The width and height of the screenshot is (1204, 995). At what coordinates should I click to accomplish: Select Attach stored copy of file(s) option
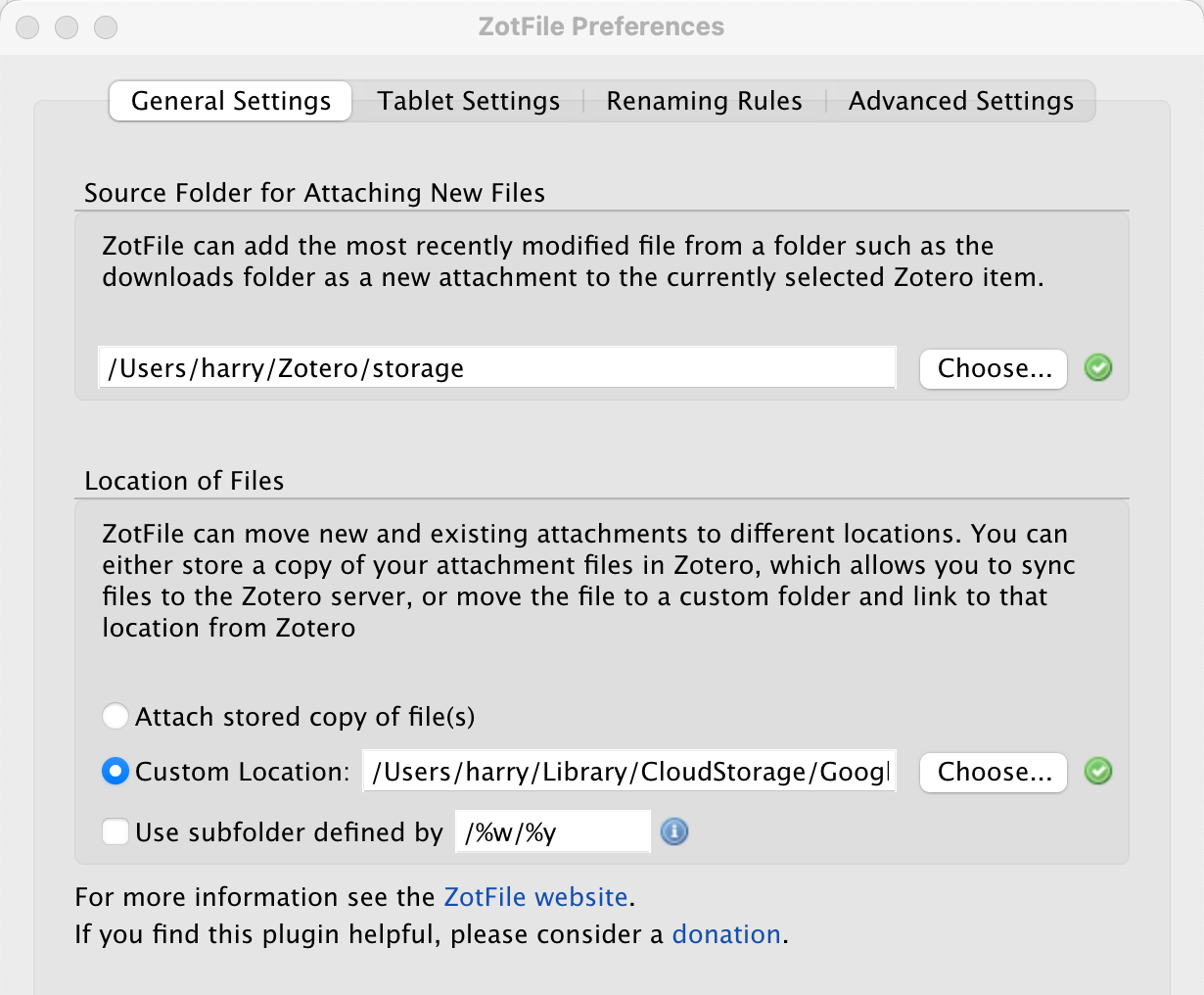click(116, 716)
